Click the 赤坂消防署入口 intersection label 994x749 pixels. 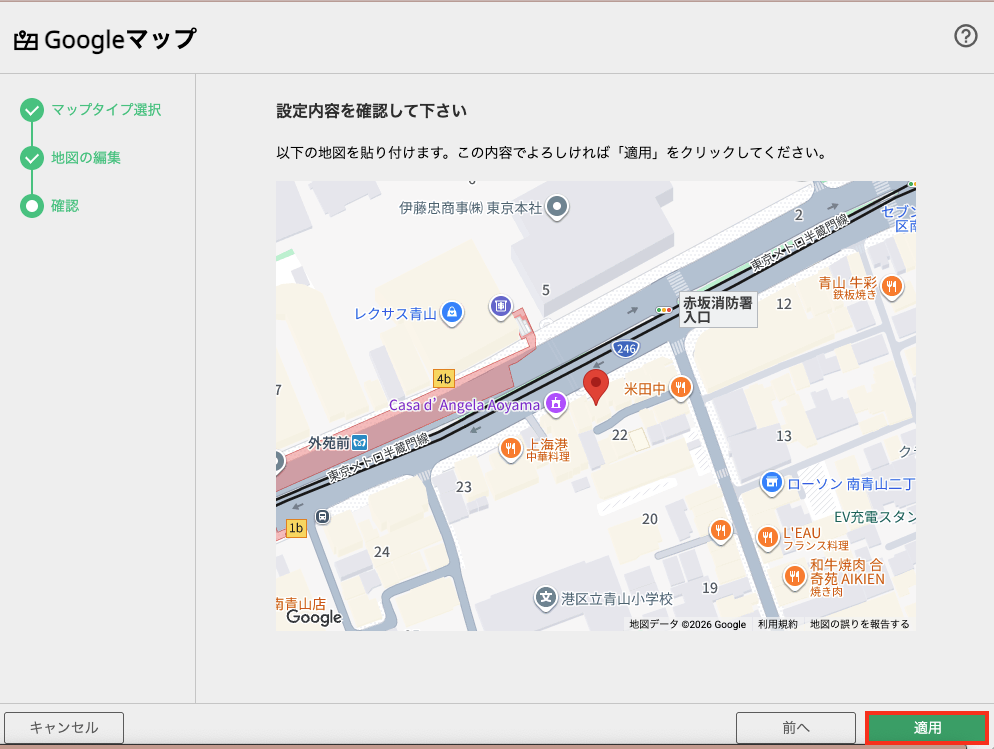pyautogui.click(x=718, y=310)
